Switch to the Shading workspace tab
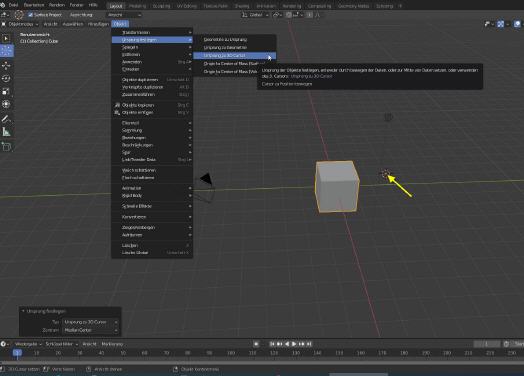The height and width of the screenshot is (376, 524). coord(242,6)
